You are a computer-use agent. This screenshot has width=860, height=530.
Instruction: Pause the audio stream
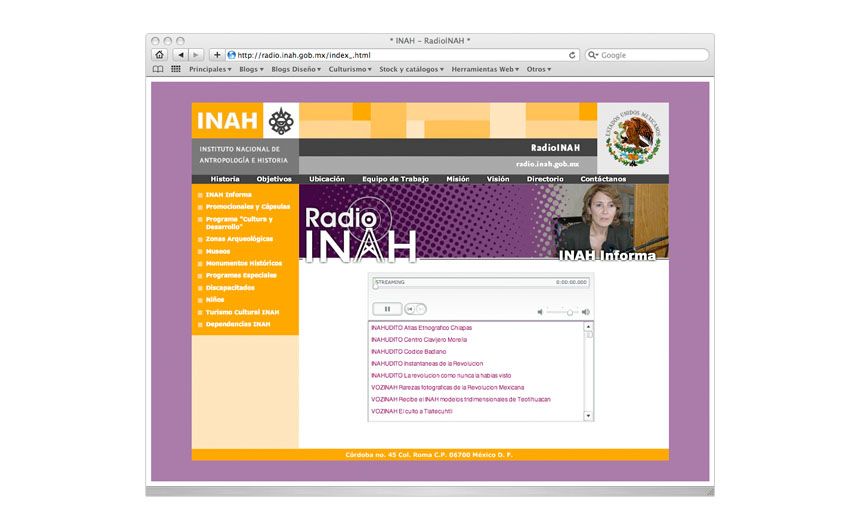(387, 309)
